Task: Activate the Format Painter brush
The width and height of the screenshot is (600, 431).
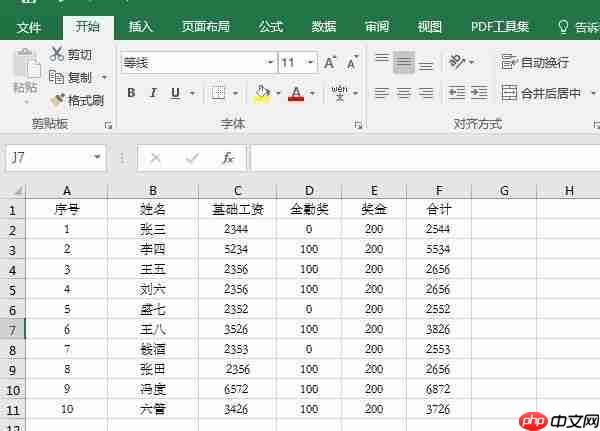Action: pos(57,100)
